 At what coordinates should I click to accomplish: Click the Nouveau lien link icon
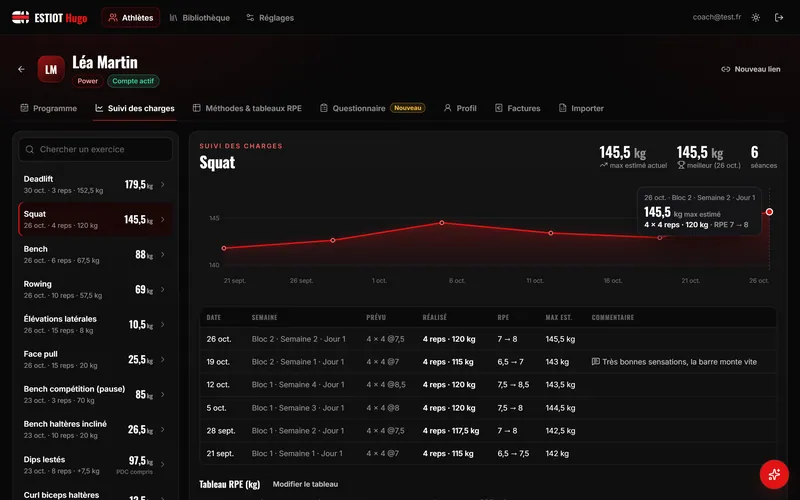click(x=725, y=69)
